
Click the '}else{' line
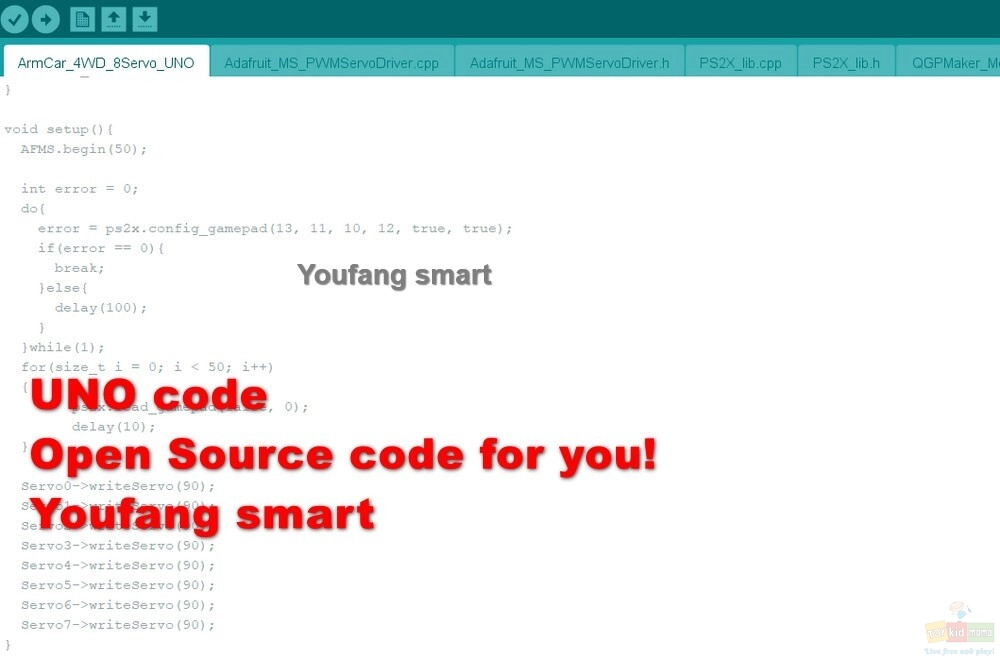point(62,288)
